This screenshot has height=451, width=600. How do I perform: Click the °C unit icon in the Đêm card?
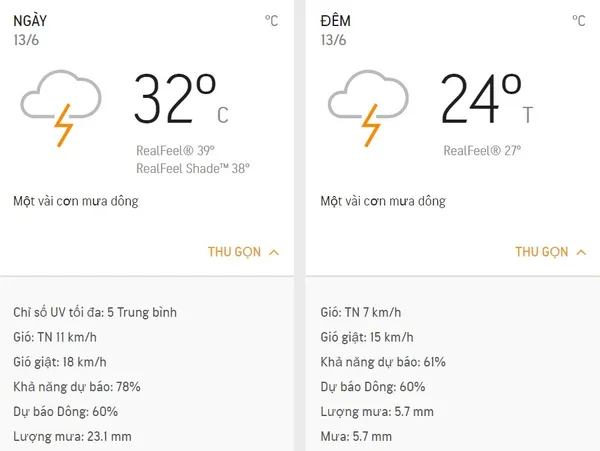pos(579,21)
